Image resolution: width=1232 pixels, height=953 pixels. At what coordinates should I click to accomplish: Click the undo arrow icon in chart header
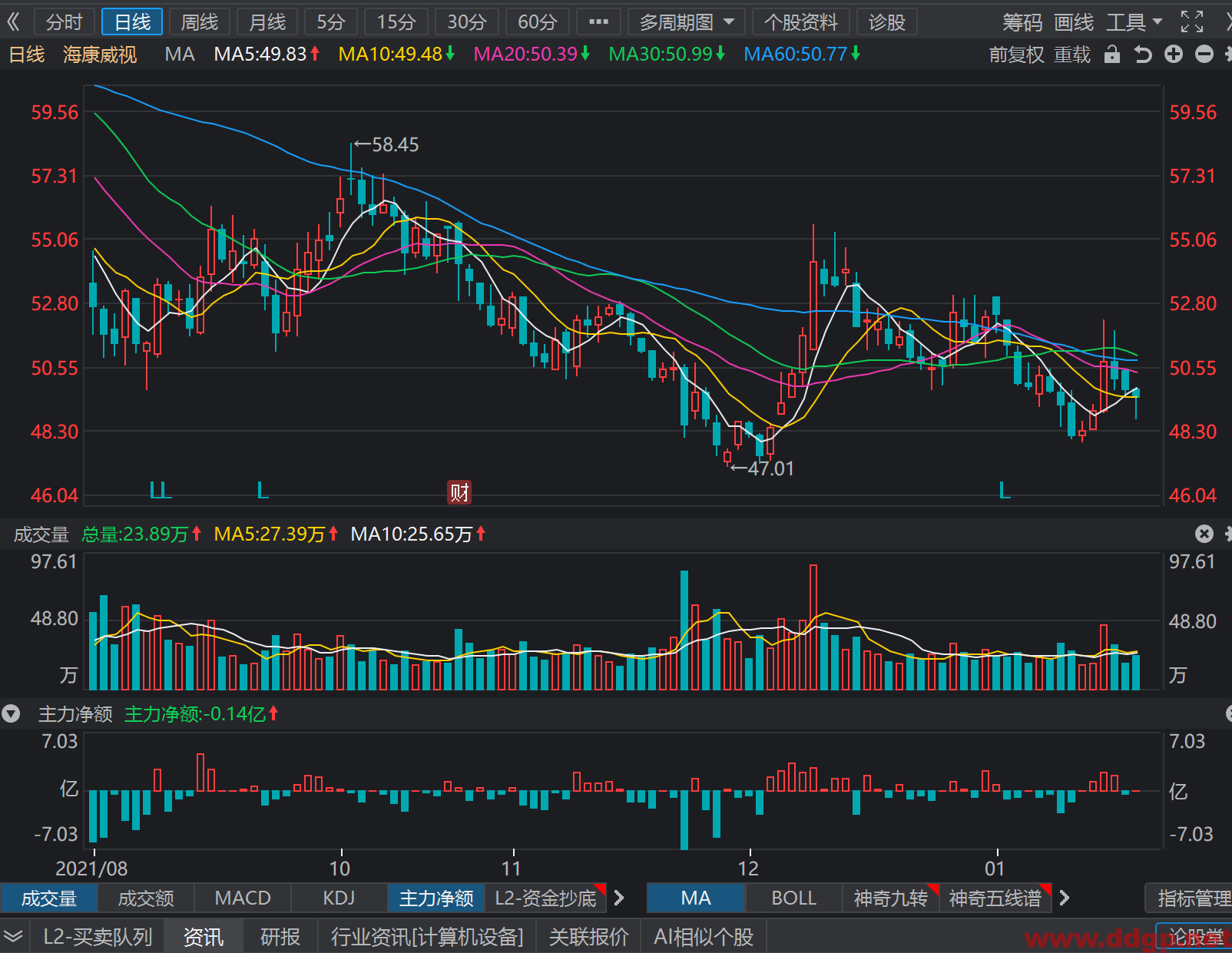(1143, 55)
